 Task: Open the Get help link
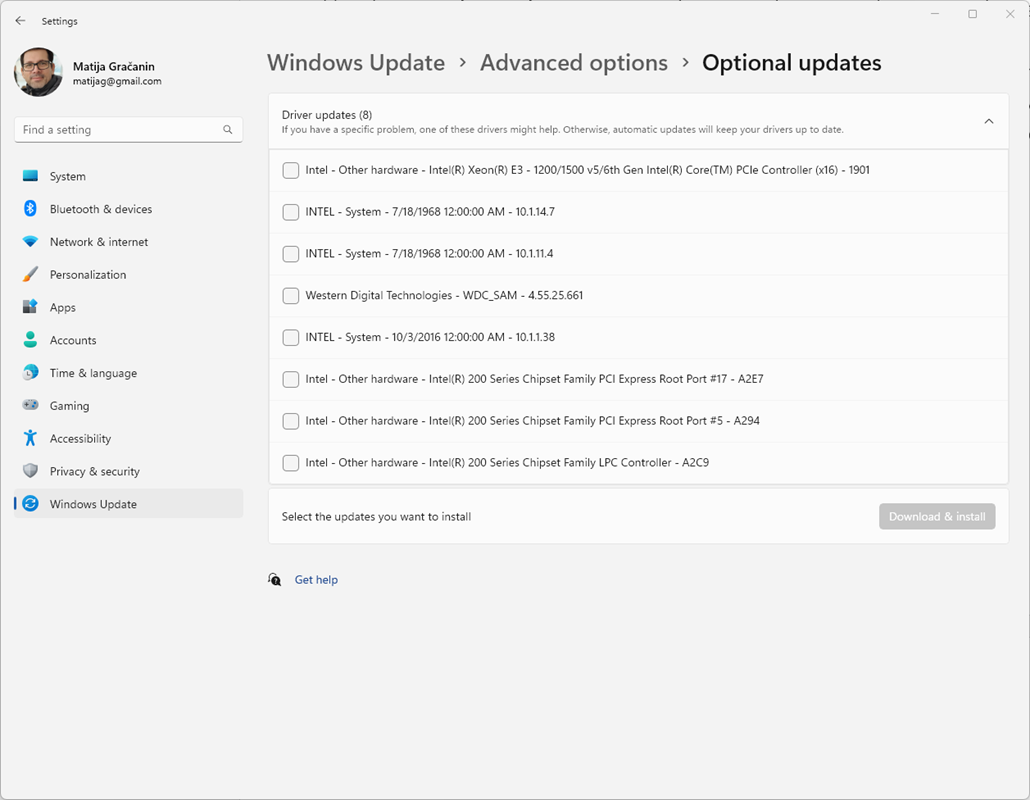316,579
